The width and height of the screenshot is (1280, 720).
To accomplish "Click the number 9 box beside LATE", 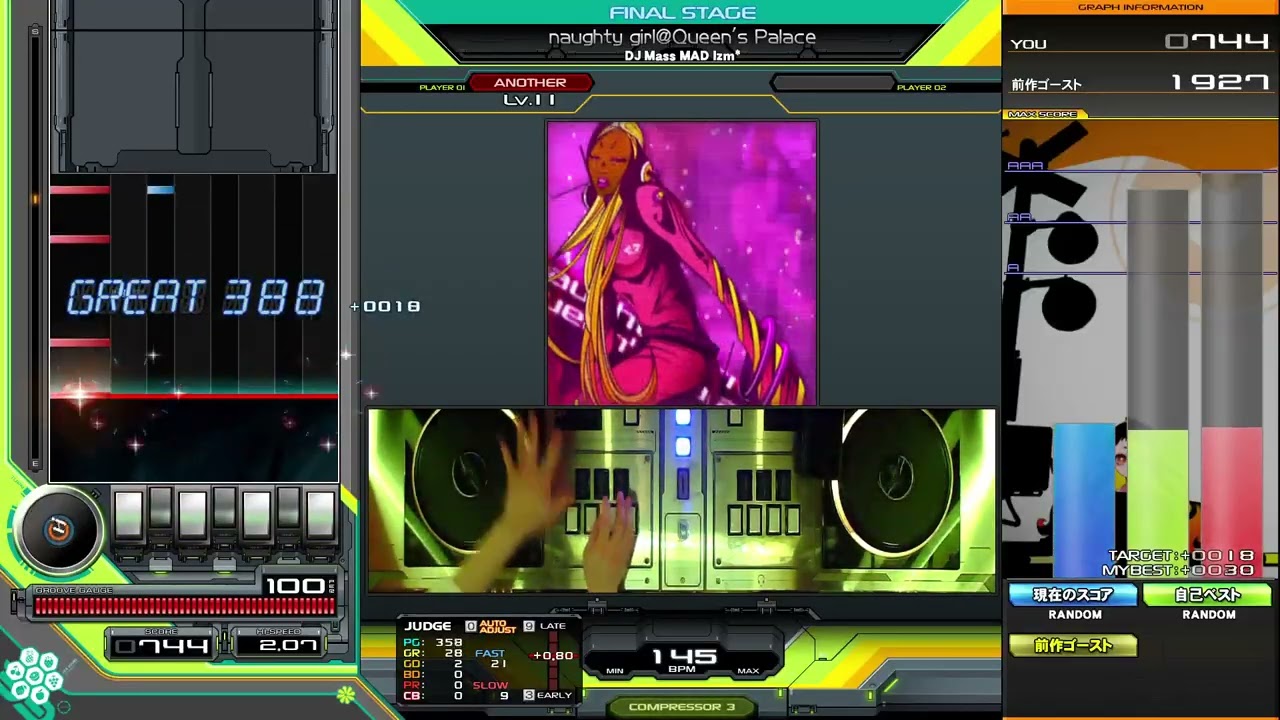I will (x=529, y=626).
